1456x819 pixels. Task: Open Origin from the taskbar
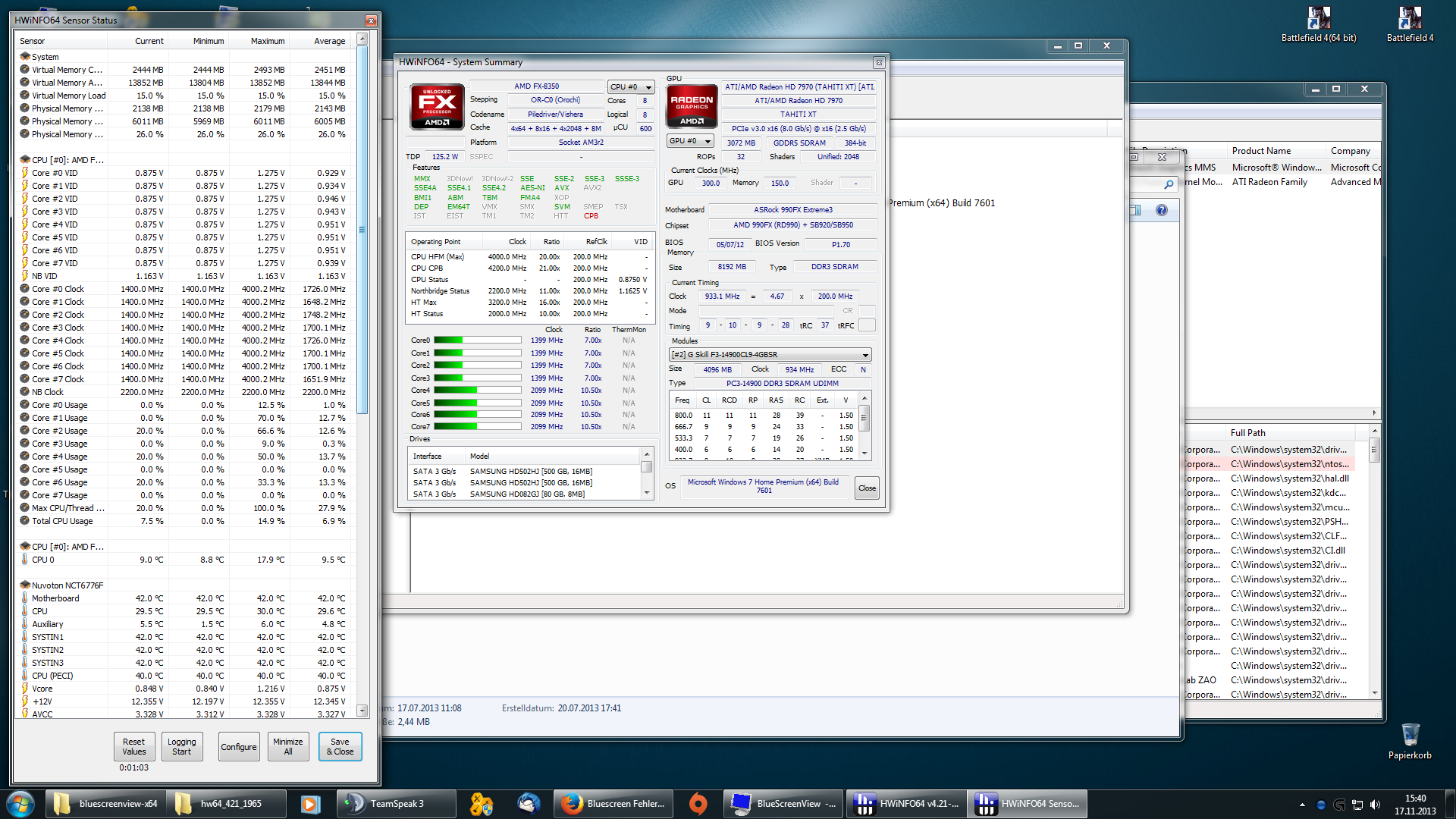tap(698, 803)
